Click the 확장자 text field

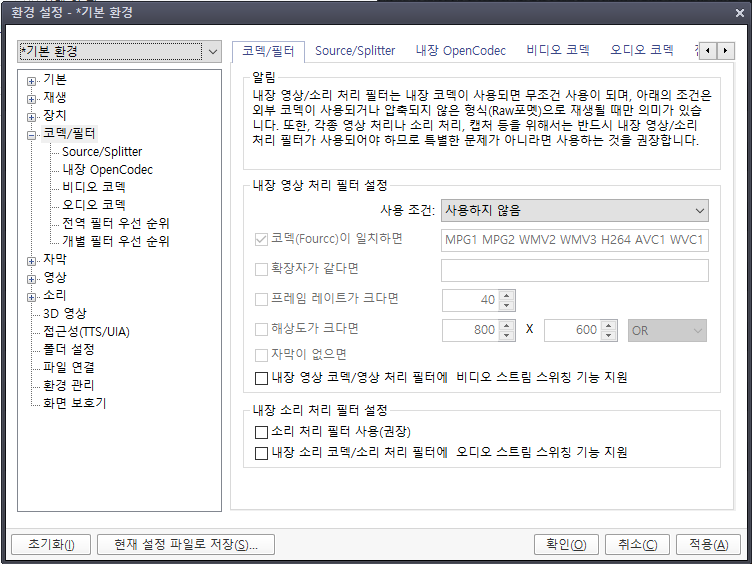point(575,270)
